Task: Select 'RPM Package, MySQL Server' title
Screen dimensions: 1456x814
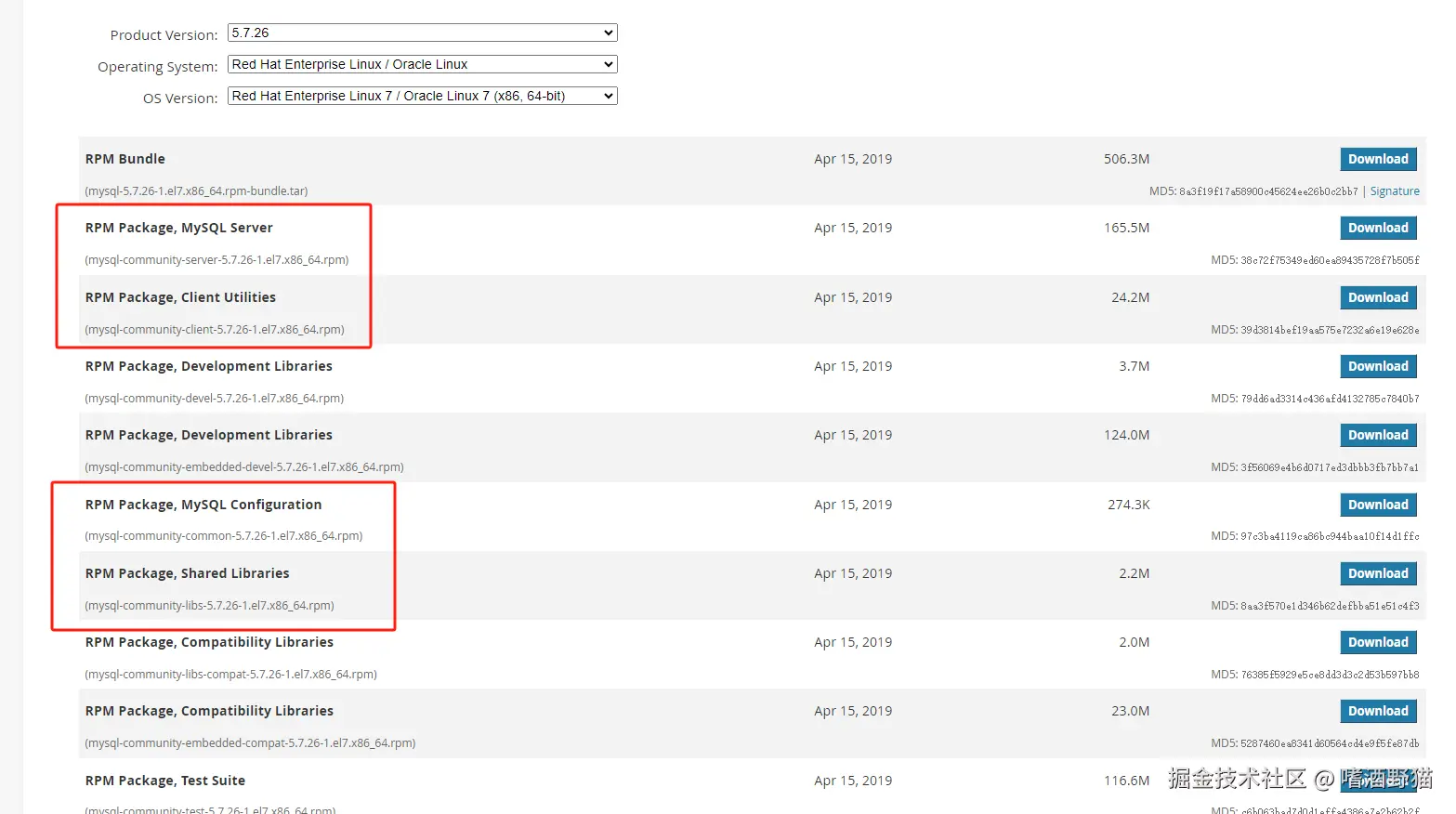Action: 179,228
